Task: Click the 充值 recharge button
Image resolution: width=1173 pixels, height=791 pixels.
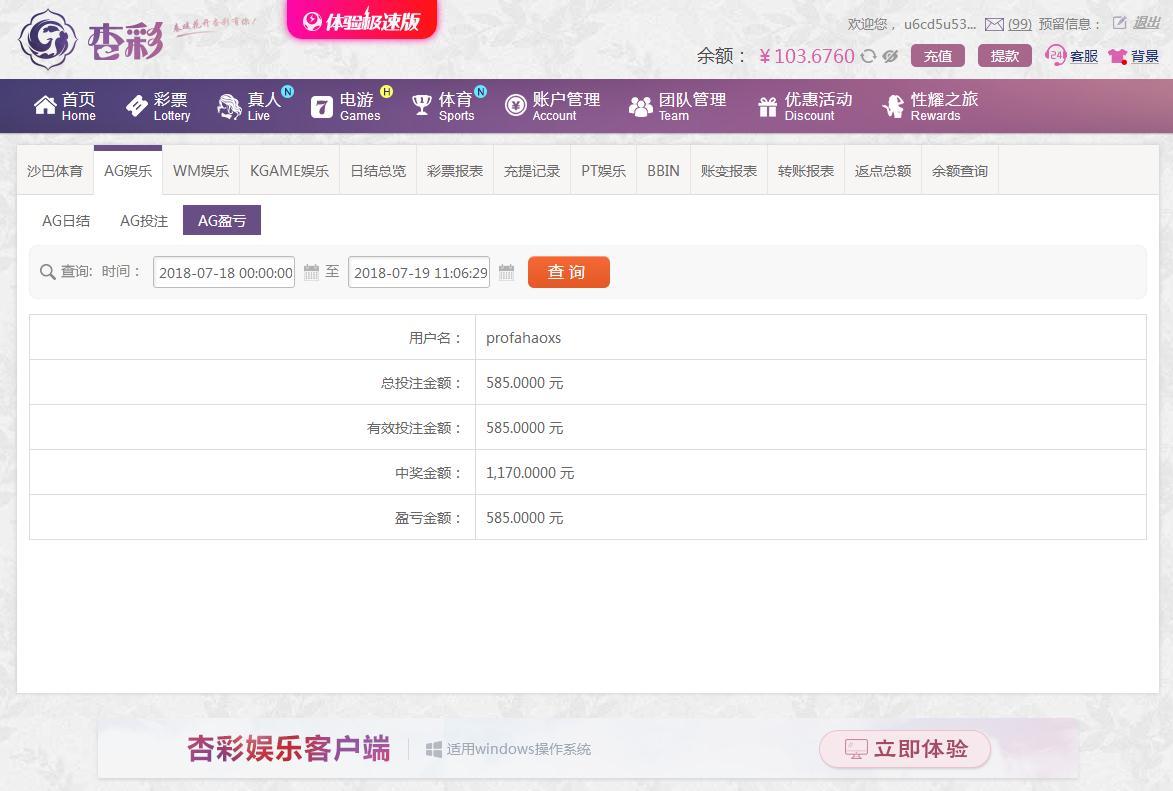Action: click(937, 56)
